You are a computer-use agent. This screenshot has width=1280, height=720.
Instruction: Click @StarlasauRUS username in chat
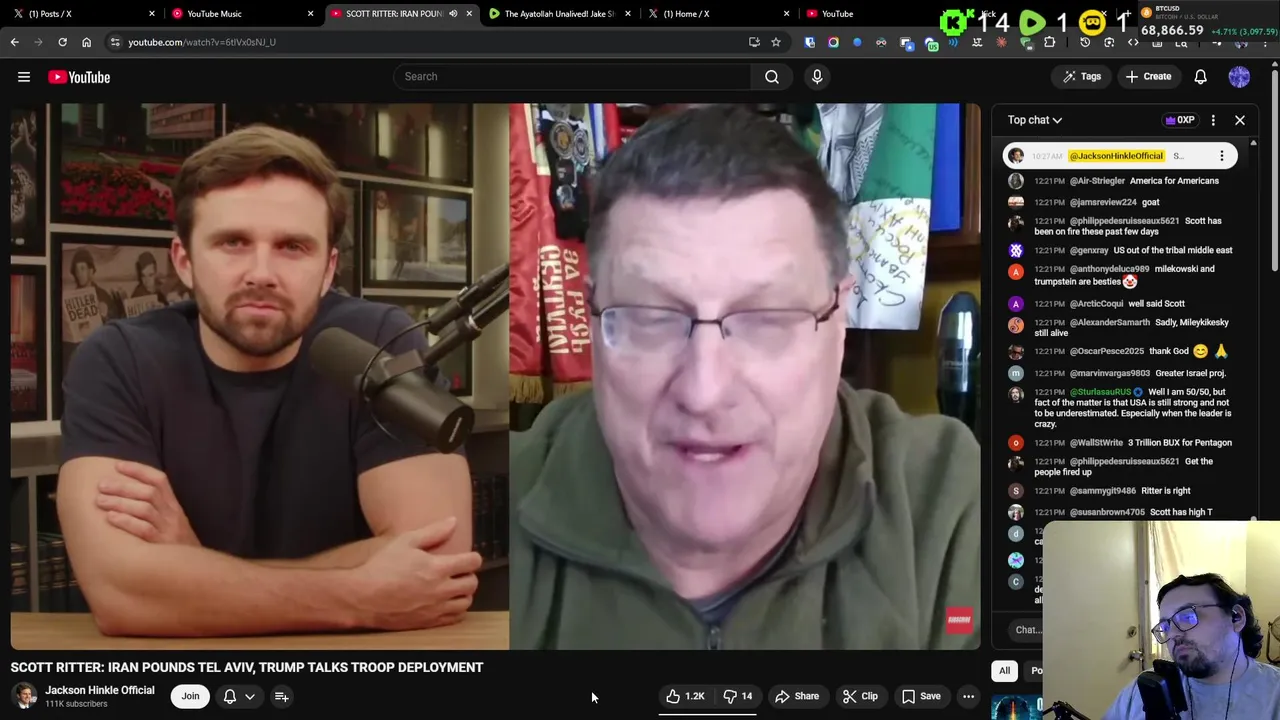[x=1102, y=392]
